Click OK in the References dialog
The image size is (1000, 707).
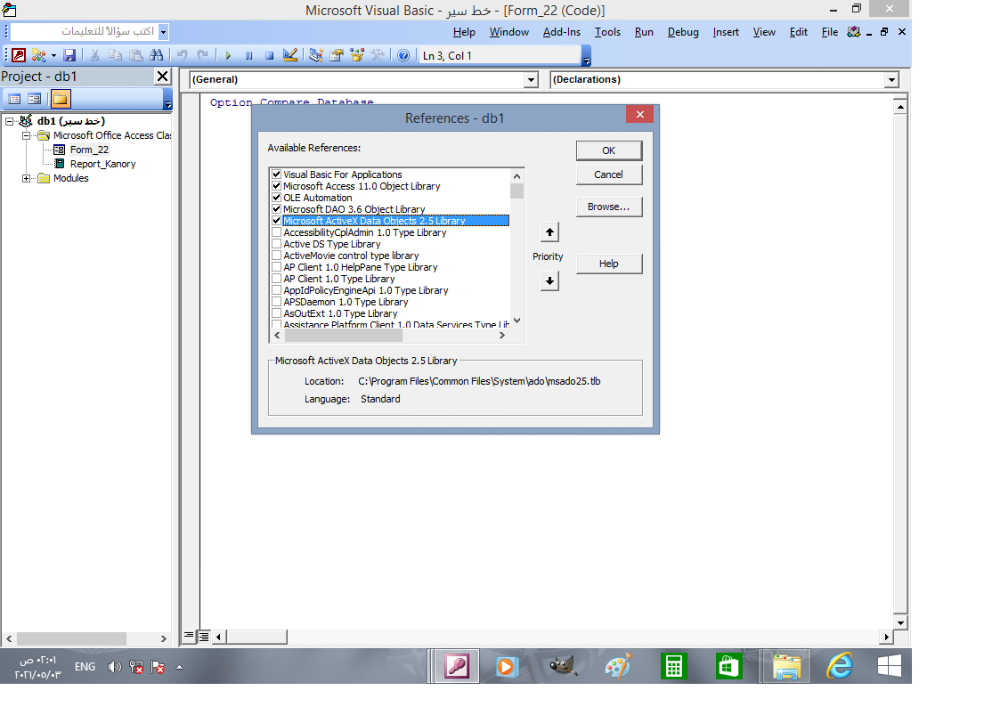(609, 150)
